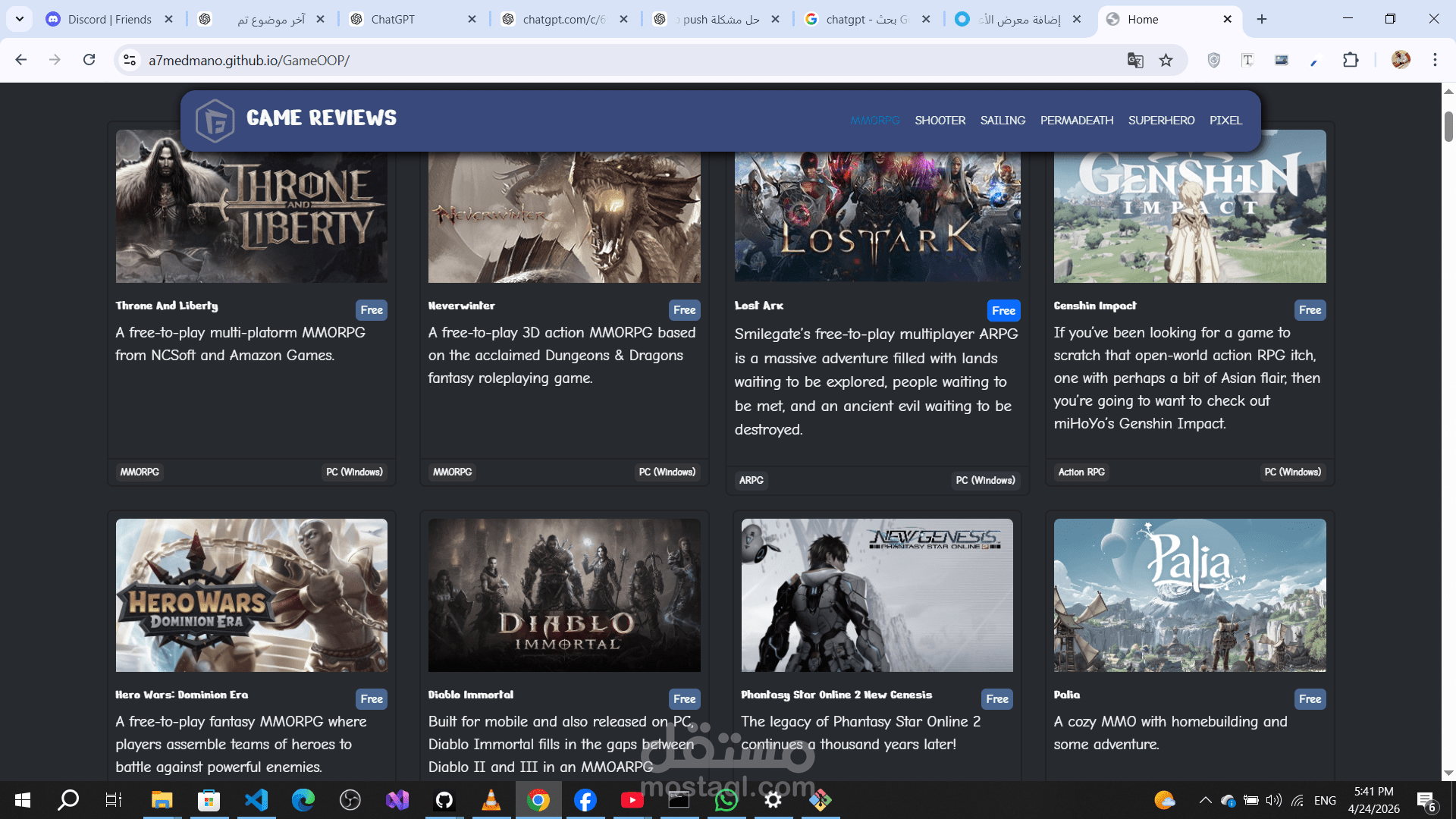Screen dimensions: 1456x819
Task: Open Task View on the taskbar
Action: click(x=114, y=800)
